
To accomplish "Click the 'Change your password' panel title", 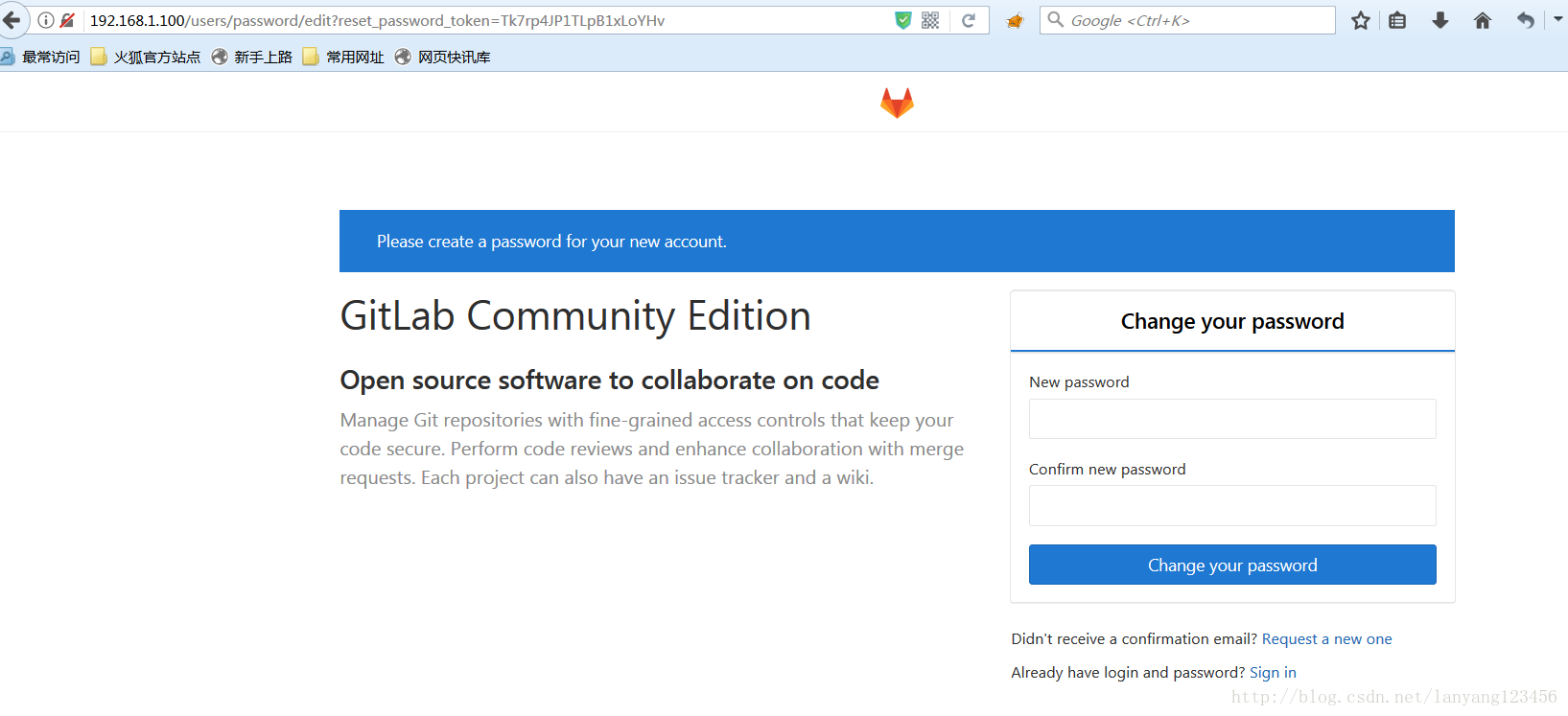I will 1232,321.
